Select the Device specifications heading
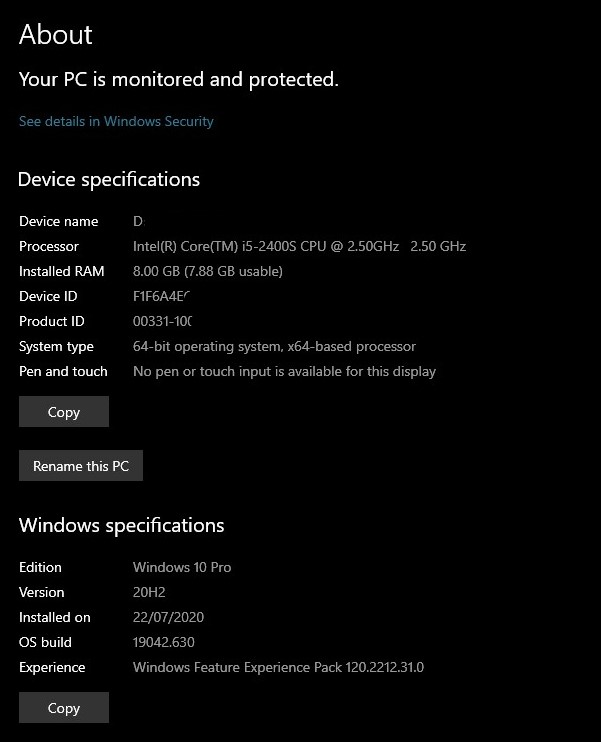Viewport: 601px width, 742px height. (x=109, y=180)
